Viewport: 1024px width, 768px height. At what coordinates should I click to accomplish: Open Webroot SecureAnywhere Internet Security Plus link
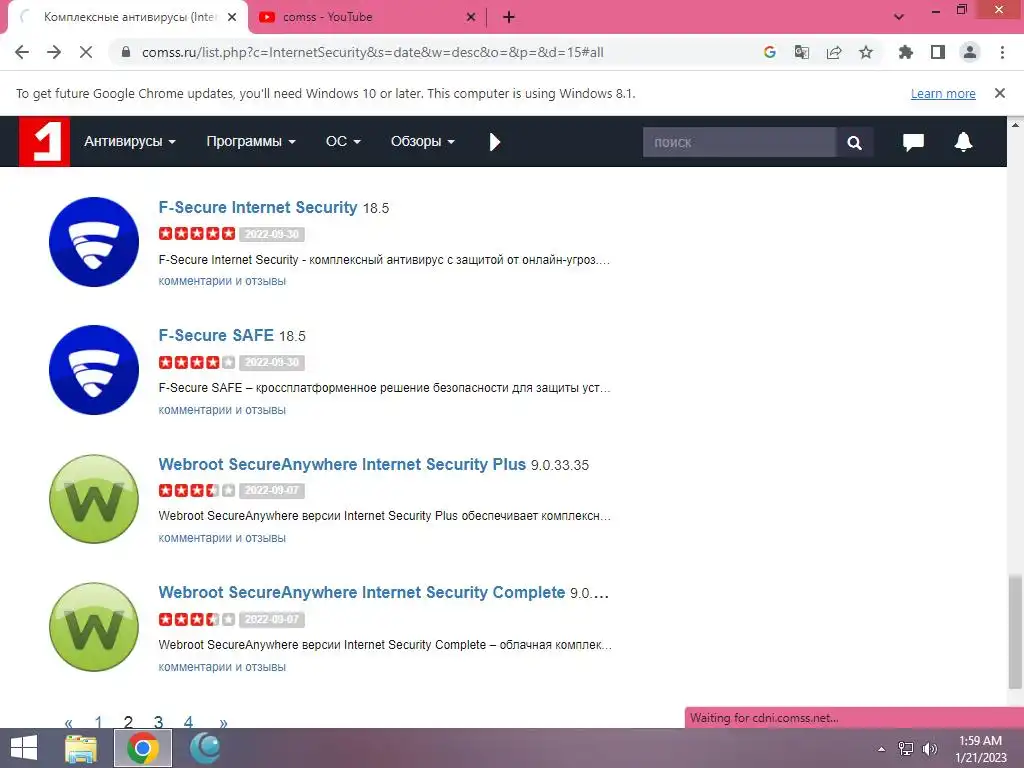tap(342, 464)
